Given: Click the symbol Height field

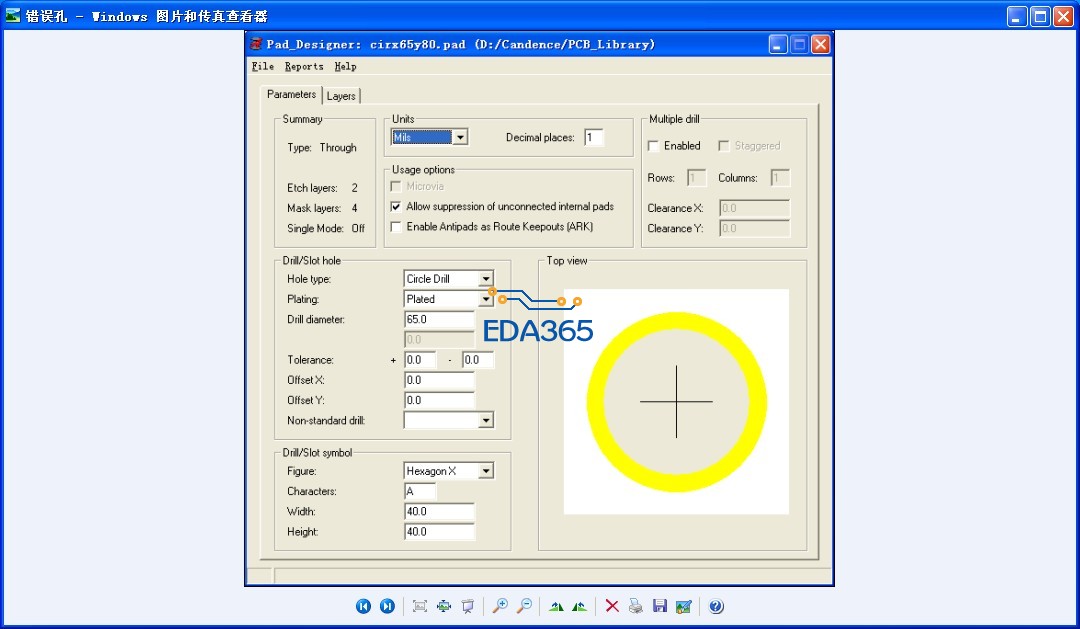Looking at the screenshot, I should 439,532.
